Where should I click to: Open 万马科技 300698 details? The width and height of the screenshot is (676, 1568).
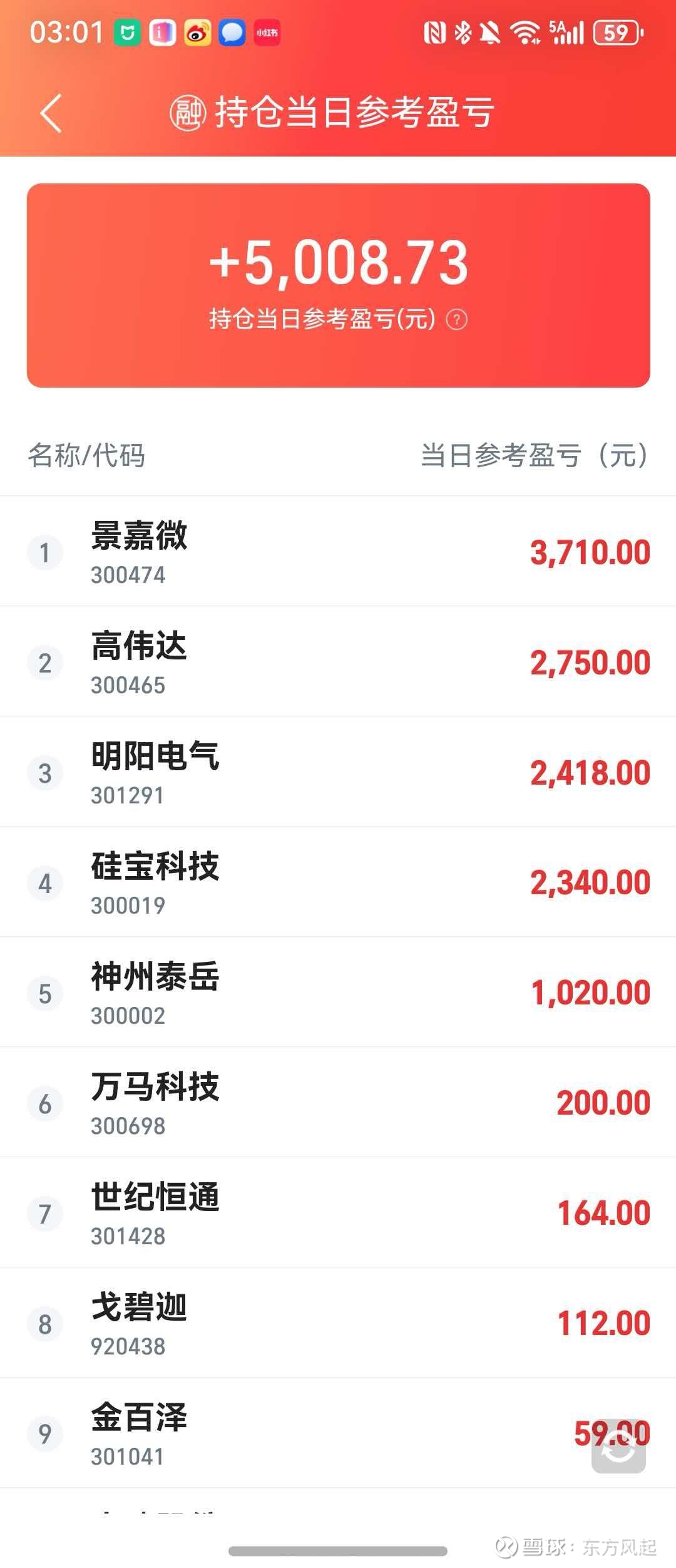coord(338,1103)
